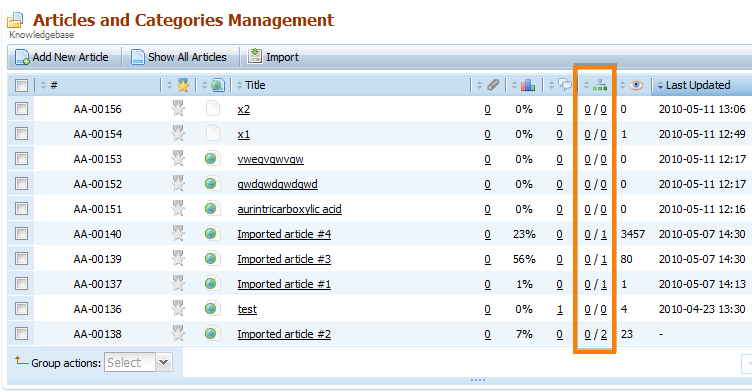This screenshot has width=752, height=392.
Task: Sort by attachments paperclip column header
Action: click(x=493, y=85)
